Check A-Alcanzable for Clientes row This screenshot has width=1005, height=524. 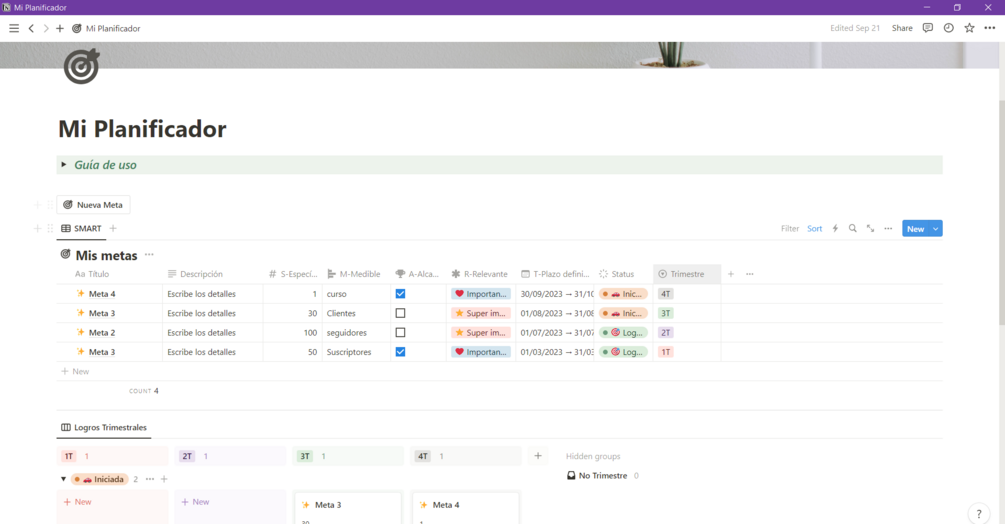point(401,313)
